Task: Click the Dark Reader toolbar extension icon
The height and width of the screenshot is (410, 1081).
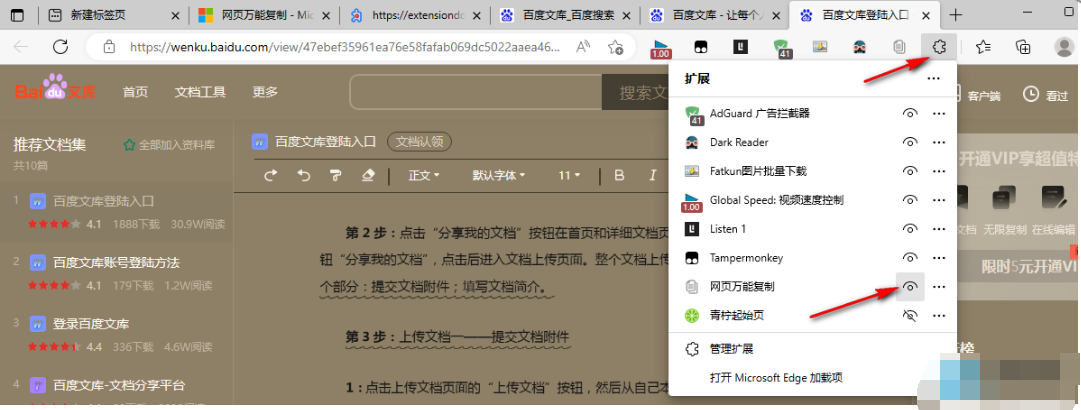Action: point(860,47)
